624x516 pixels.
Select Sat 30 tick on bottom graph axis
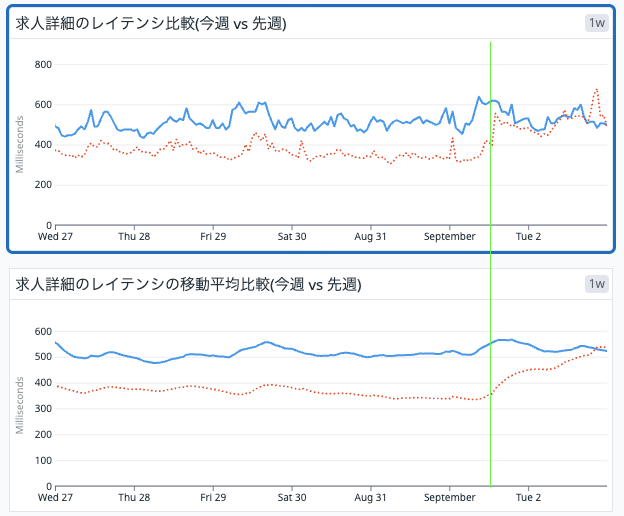292,497
